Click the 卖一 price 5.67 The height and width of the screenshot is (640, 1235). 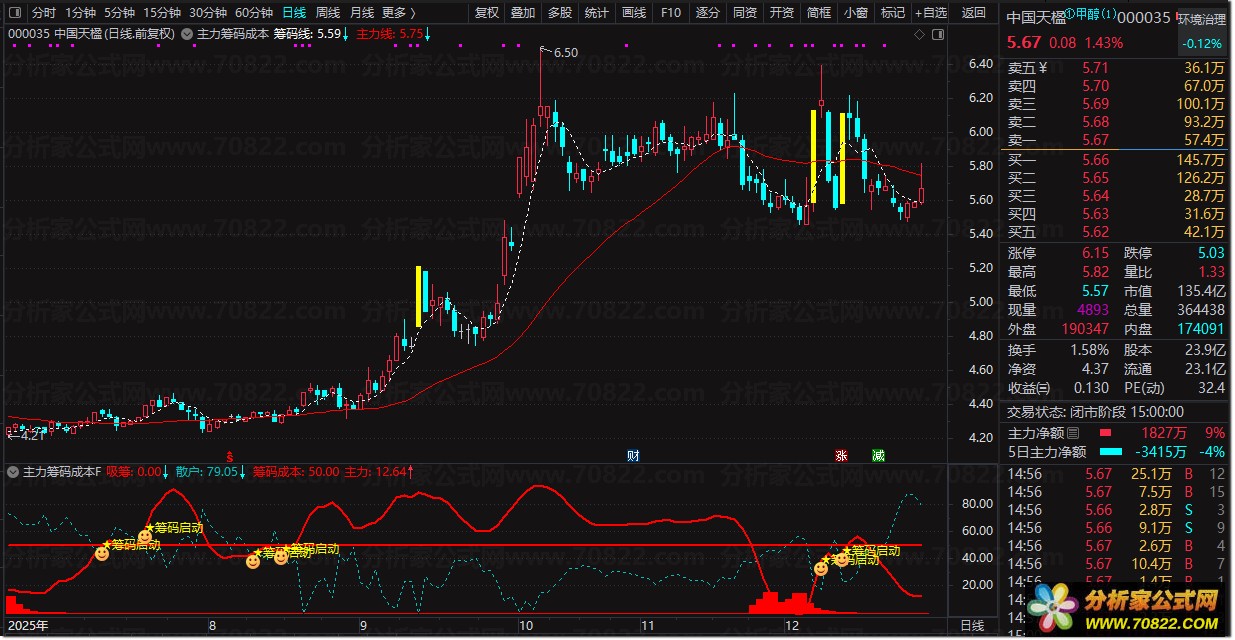coord(1094,140)
